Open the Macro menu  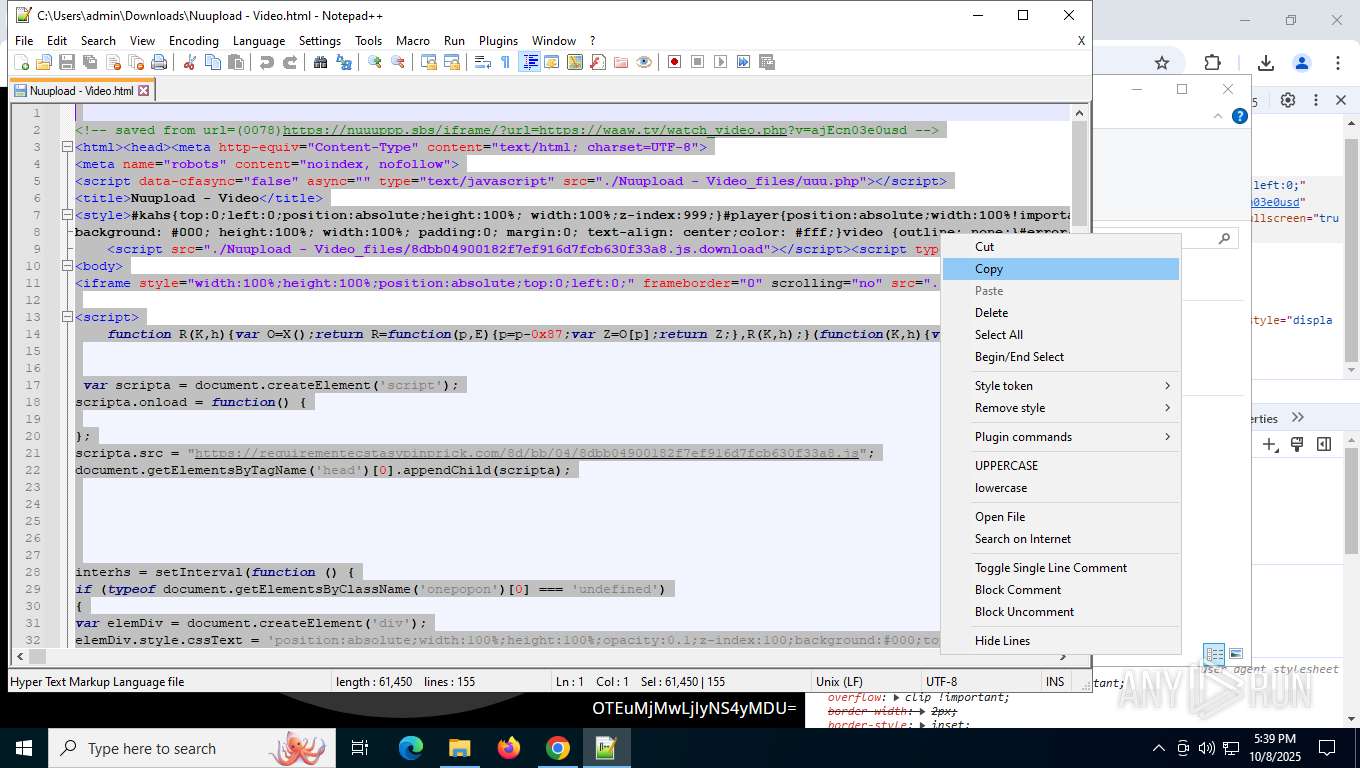click(413, 41)
